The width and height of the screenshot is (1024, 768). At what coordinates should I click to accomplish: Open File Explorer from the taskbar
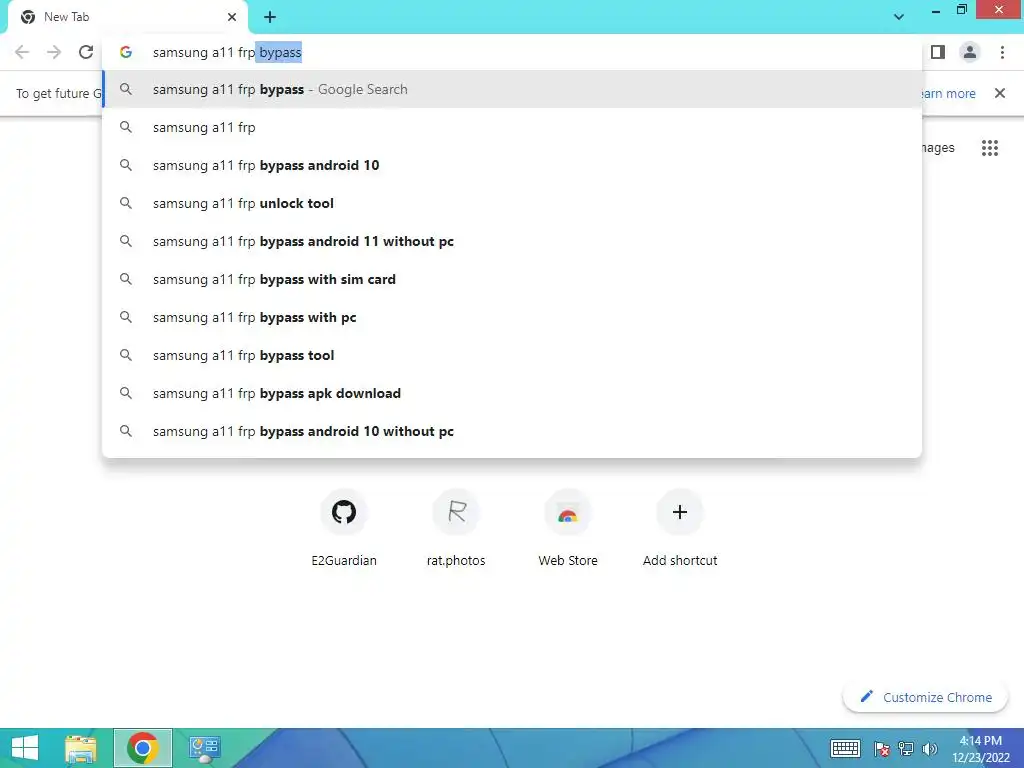point(81,748)
